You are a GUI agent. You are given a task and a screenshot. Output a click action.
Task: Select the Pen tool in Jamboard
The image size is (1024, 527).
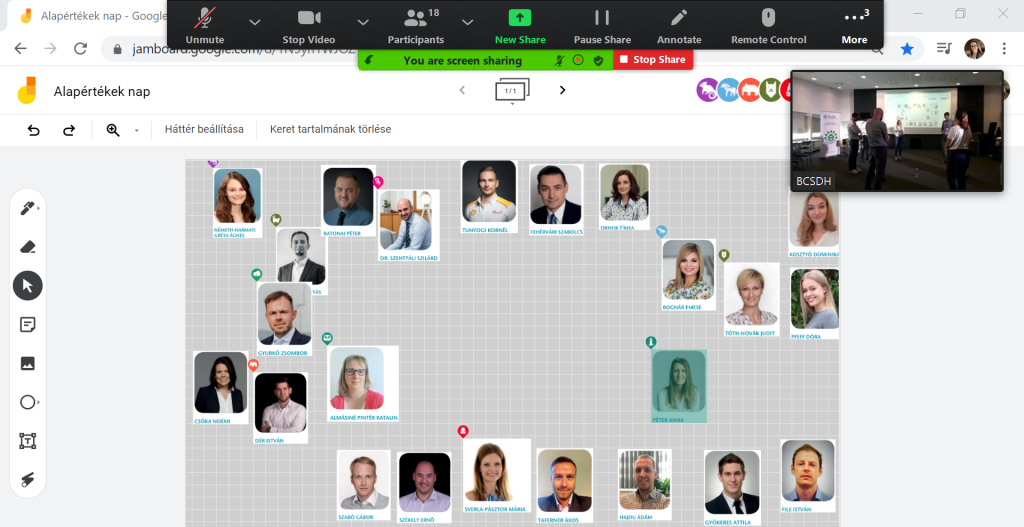tap(27, 208)
